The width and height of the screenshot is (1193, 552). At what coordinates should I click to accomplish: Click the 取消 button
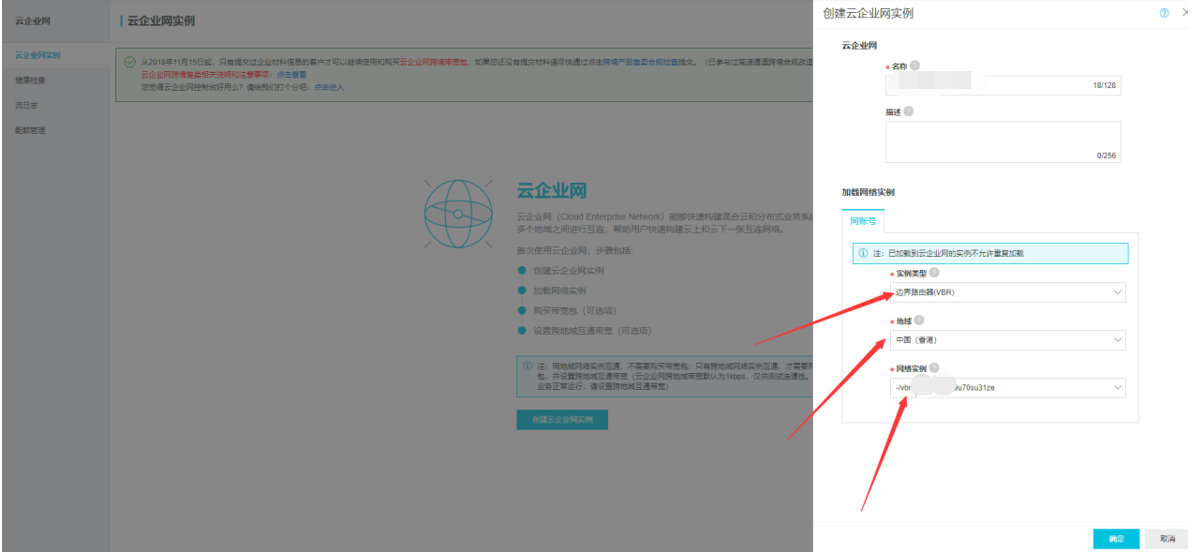[1166, 538]
